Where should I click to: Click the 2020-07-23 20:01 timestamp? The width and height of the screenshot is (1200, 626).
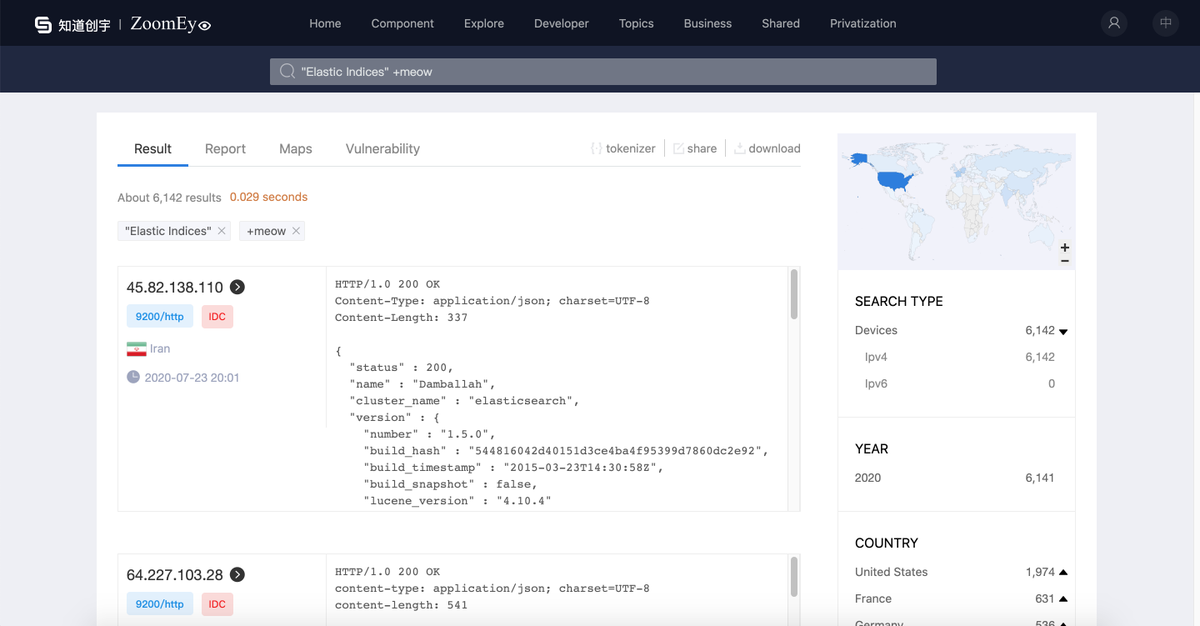tap(192, 378)
